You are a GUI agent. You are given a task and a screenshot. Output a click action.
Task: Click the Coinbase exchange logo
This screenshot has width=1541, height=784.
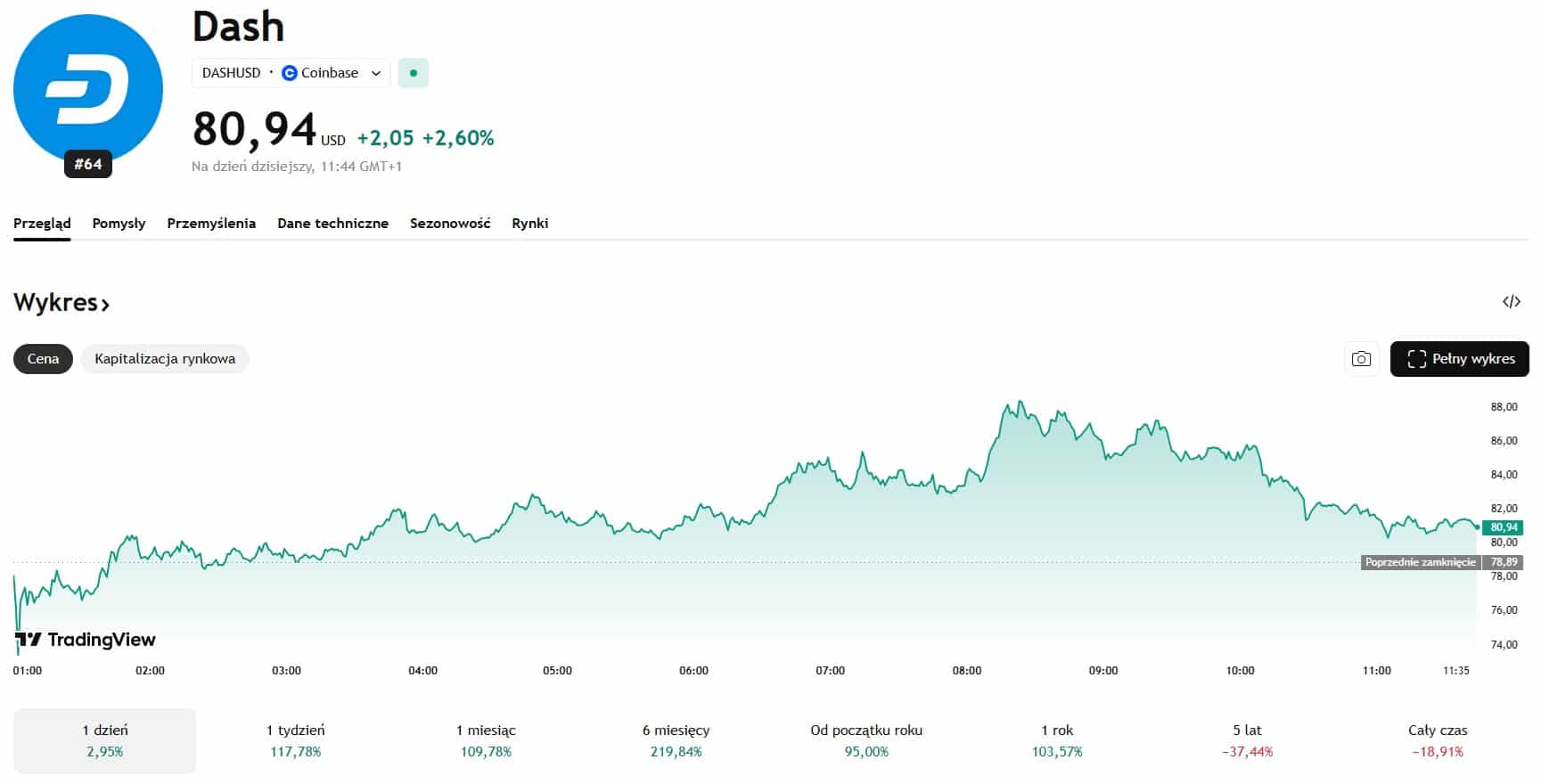289,73
